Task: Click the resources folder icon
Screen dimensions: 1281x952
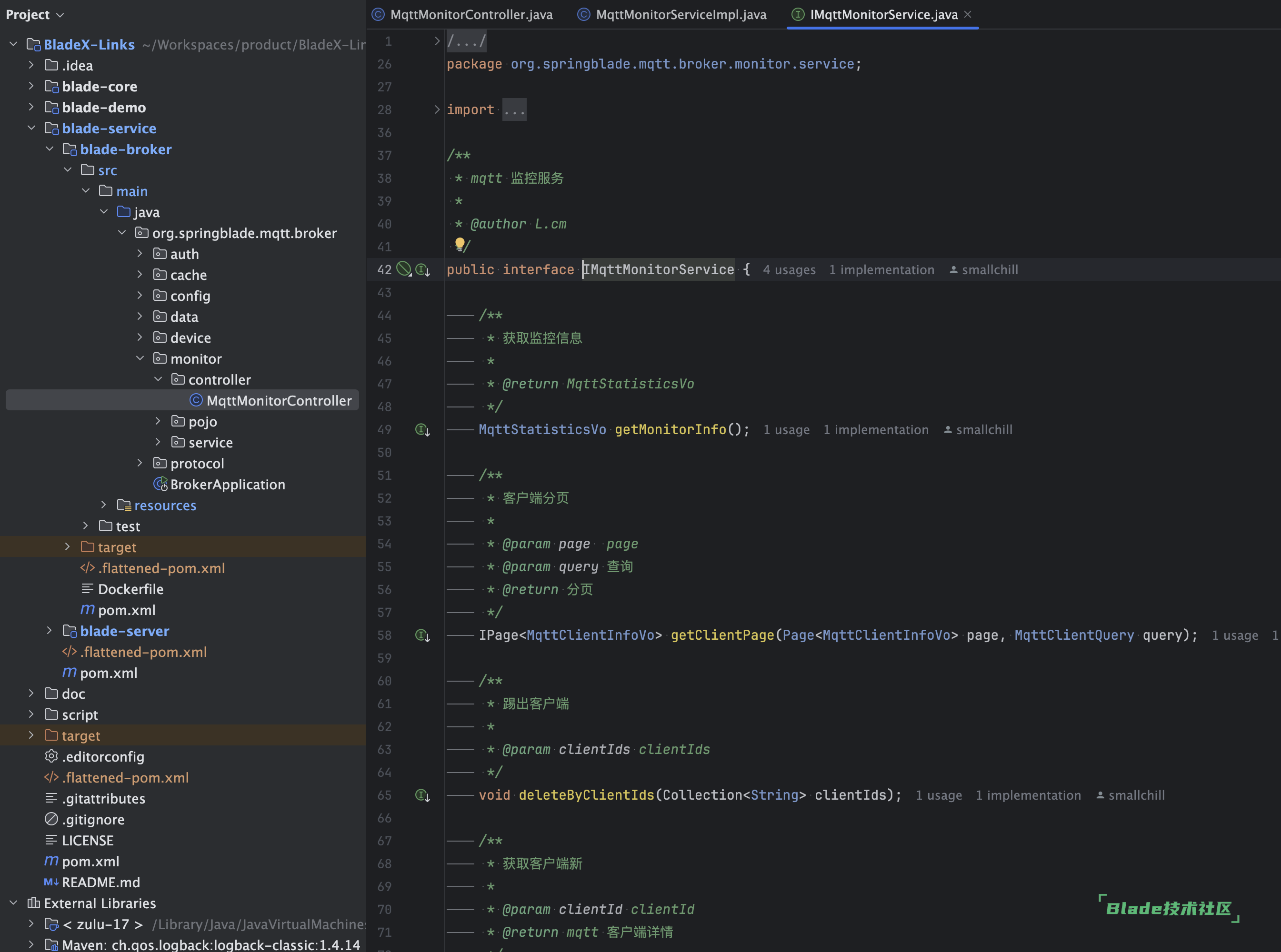Action: tap(124, 506)
